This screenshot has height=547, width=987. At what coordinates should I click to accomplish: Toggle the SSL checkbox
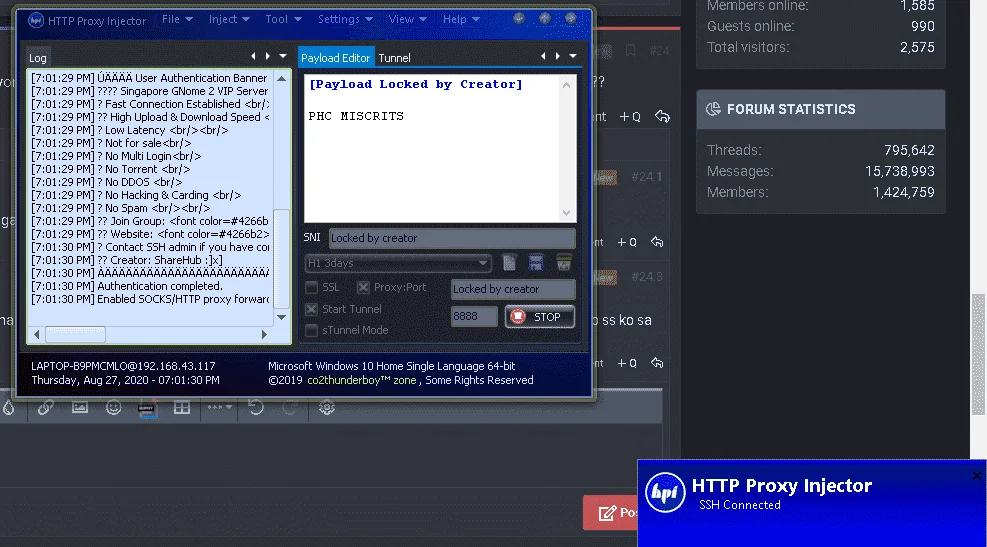pyautogui.click(x=312, y=288)
